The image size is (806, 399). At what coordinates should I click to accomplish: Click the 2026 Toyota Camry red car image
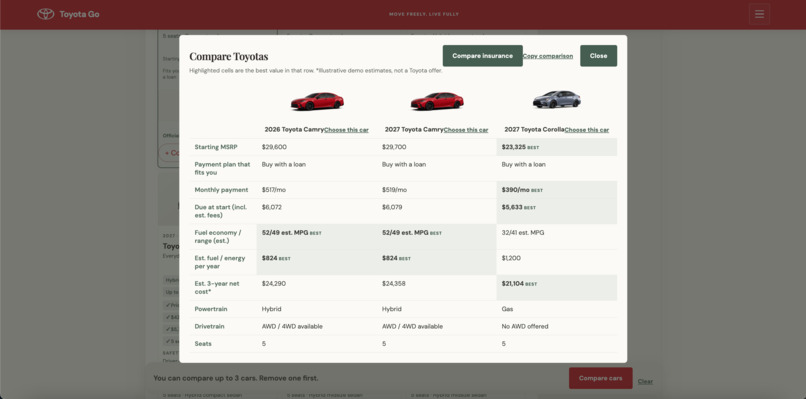click(317, 101)
